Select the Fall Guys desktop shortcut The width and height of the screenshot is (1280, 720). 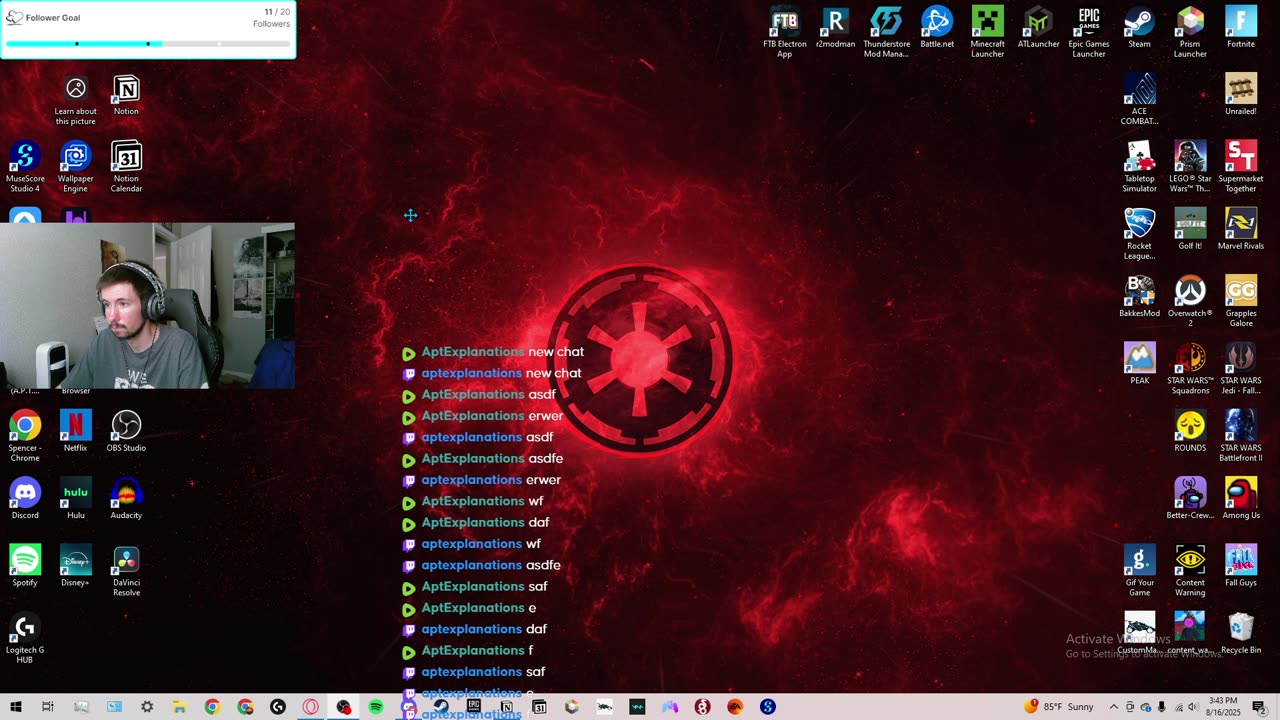(x=1241, y=566)
